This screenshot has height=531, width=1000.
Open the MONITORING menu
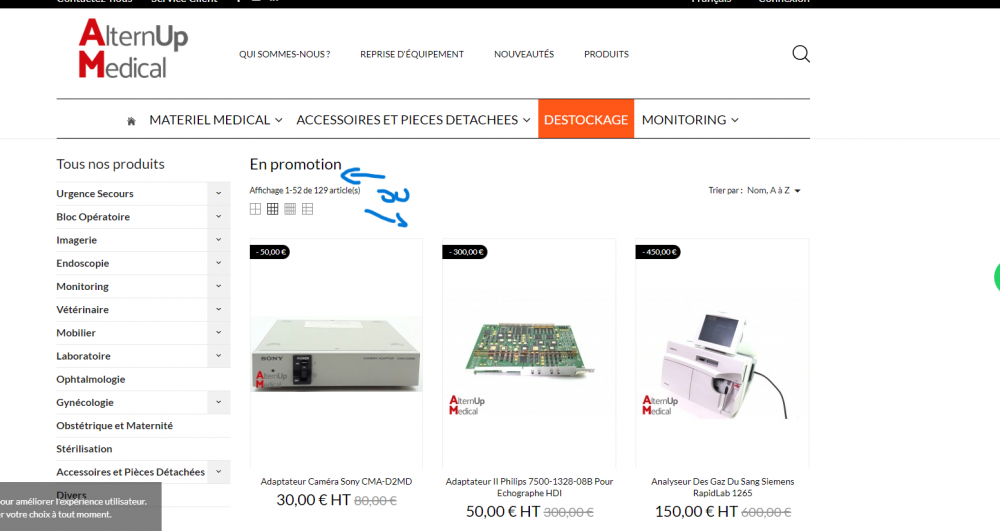690,120
